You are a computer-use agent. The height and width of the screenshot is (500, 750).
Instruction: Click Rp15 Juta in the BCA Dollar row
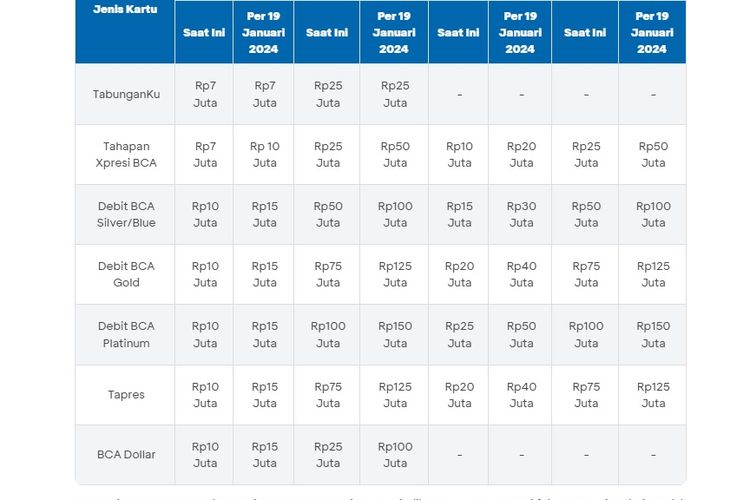(x=265, y=454)
